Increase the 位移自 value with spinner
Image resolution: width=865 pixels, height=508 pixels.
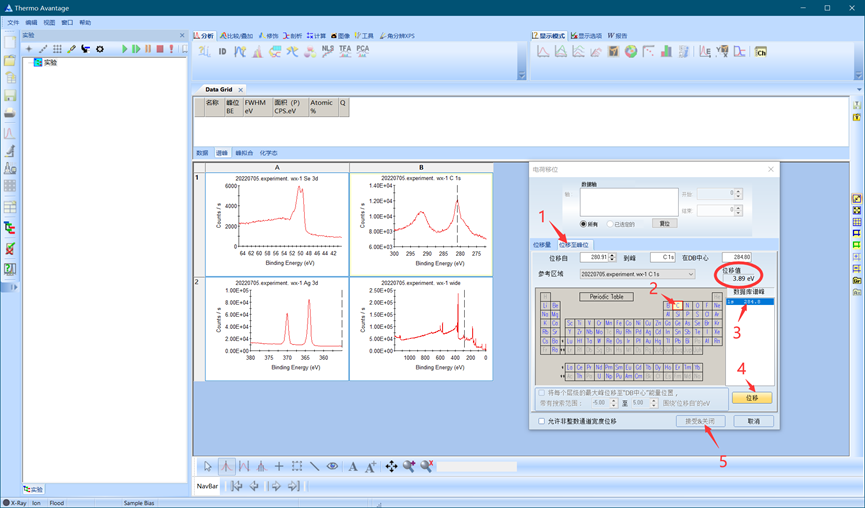612,255
